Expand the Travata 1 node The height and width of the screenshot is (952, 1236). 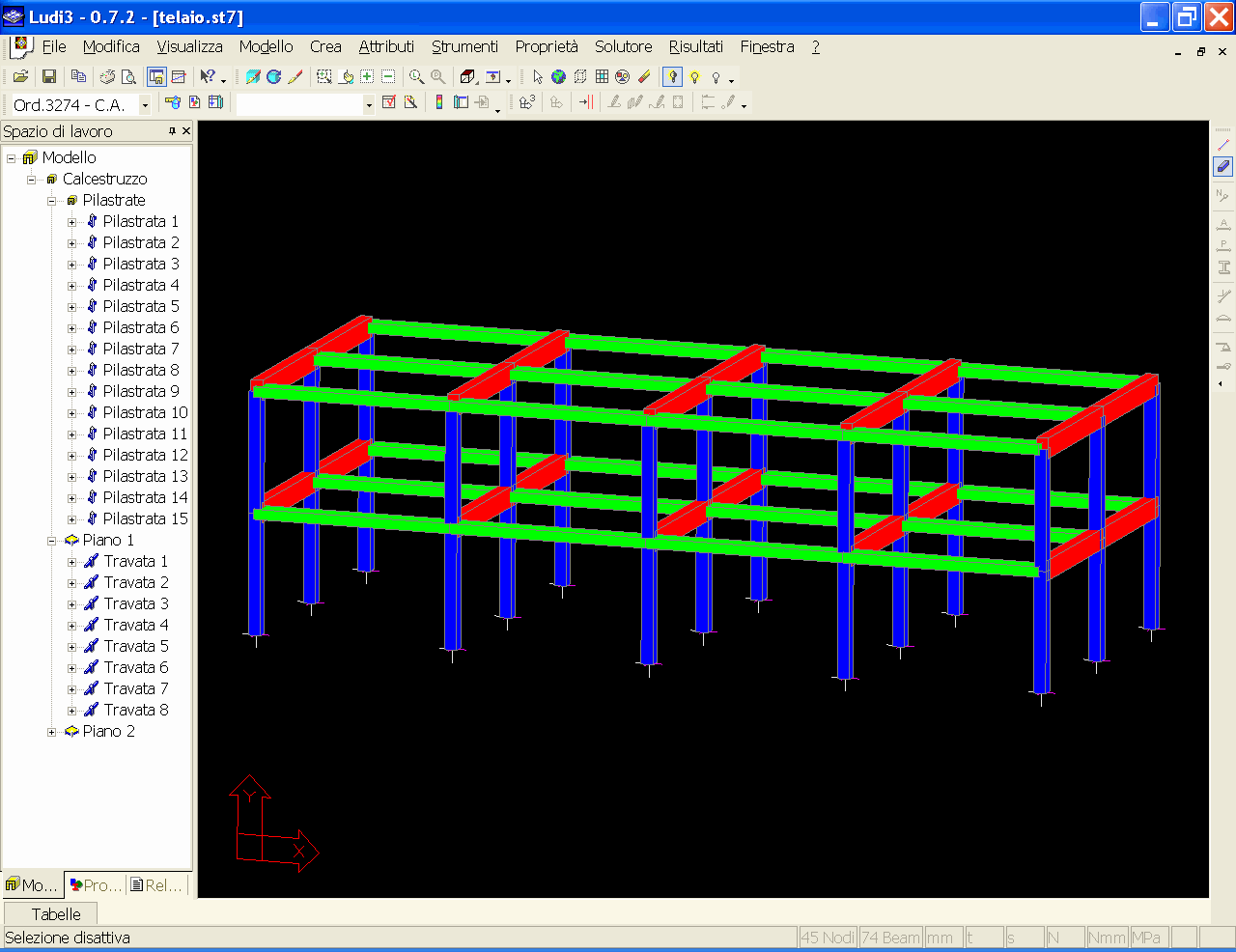coord(71,561)
